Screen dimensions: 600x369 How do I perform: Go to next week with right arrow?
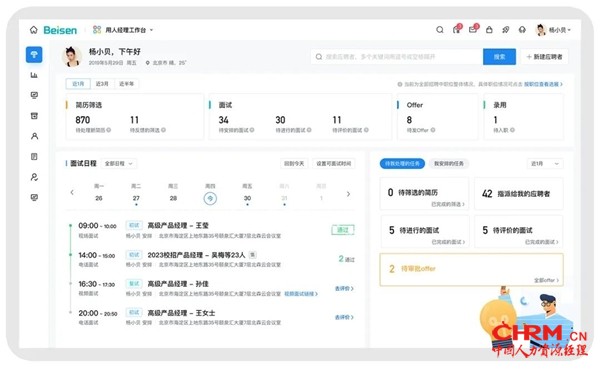[348, 194]
